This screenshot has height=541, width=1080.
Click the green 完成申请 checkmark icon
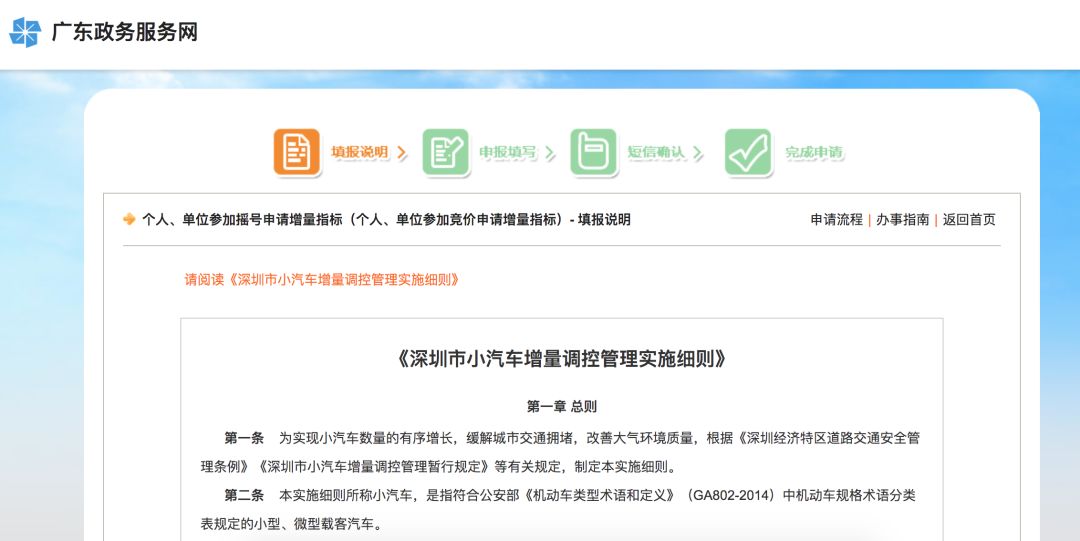coord(748,153)
